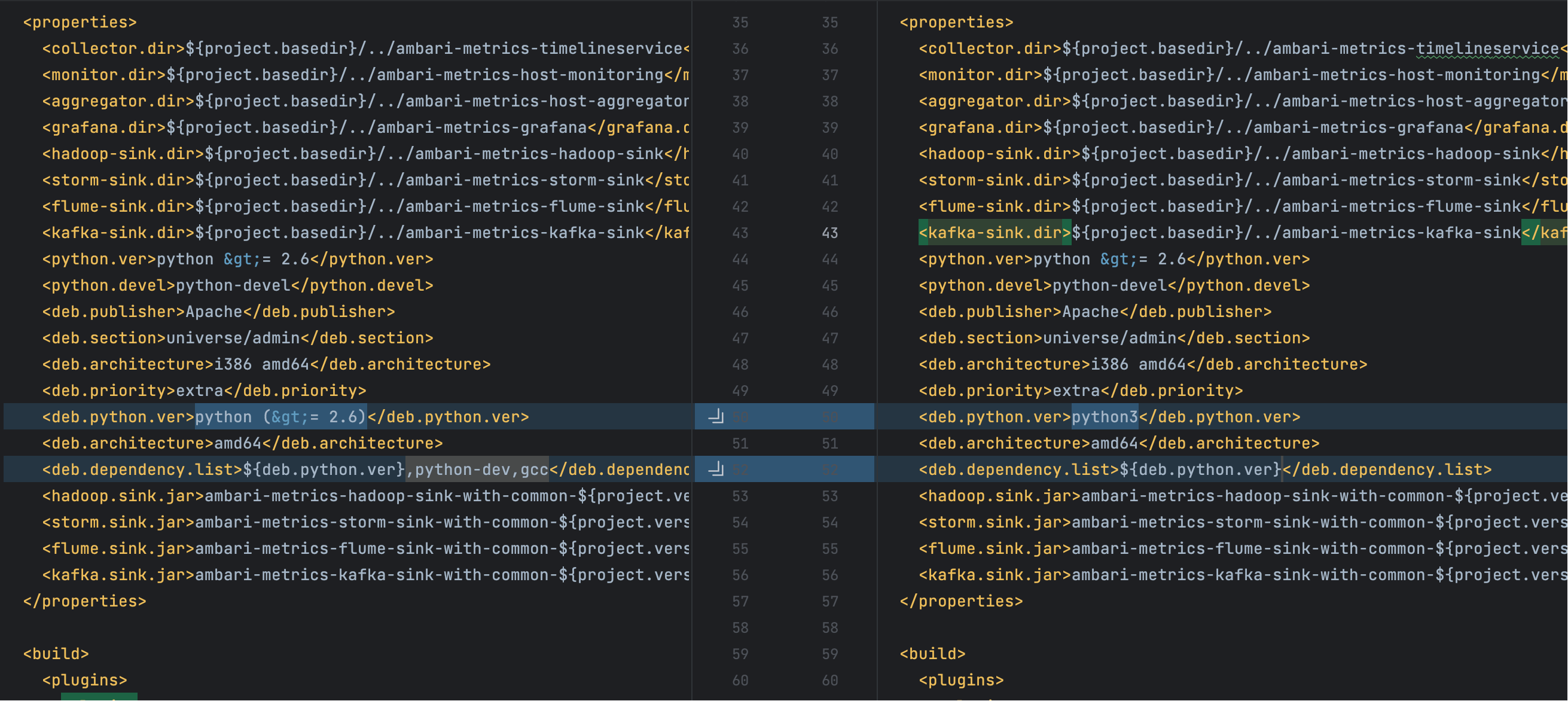Click the left pane grafana.dir line

pos(365,127)
